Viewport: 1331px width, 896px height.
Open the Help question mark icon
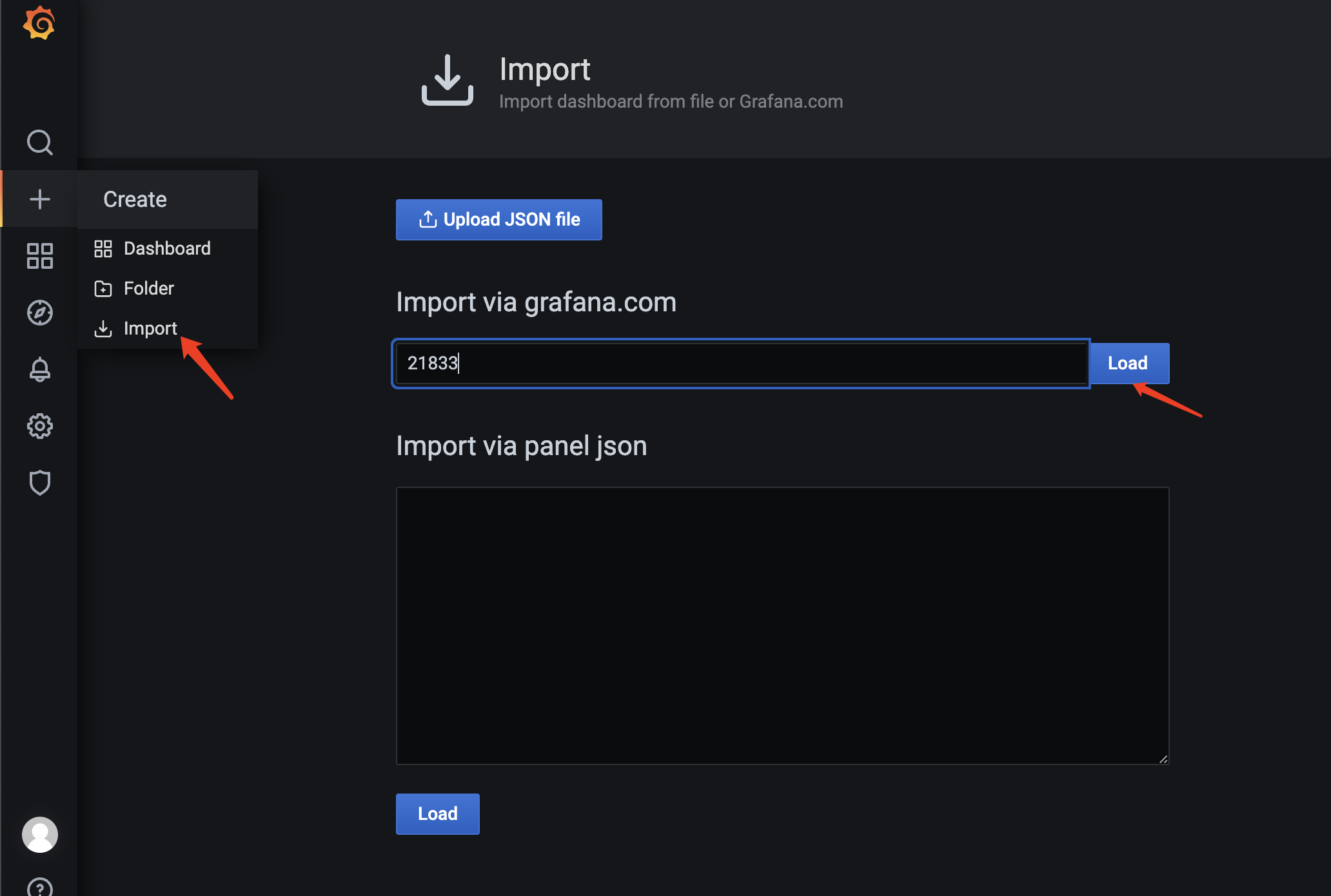(x=39, y=888)
